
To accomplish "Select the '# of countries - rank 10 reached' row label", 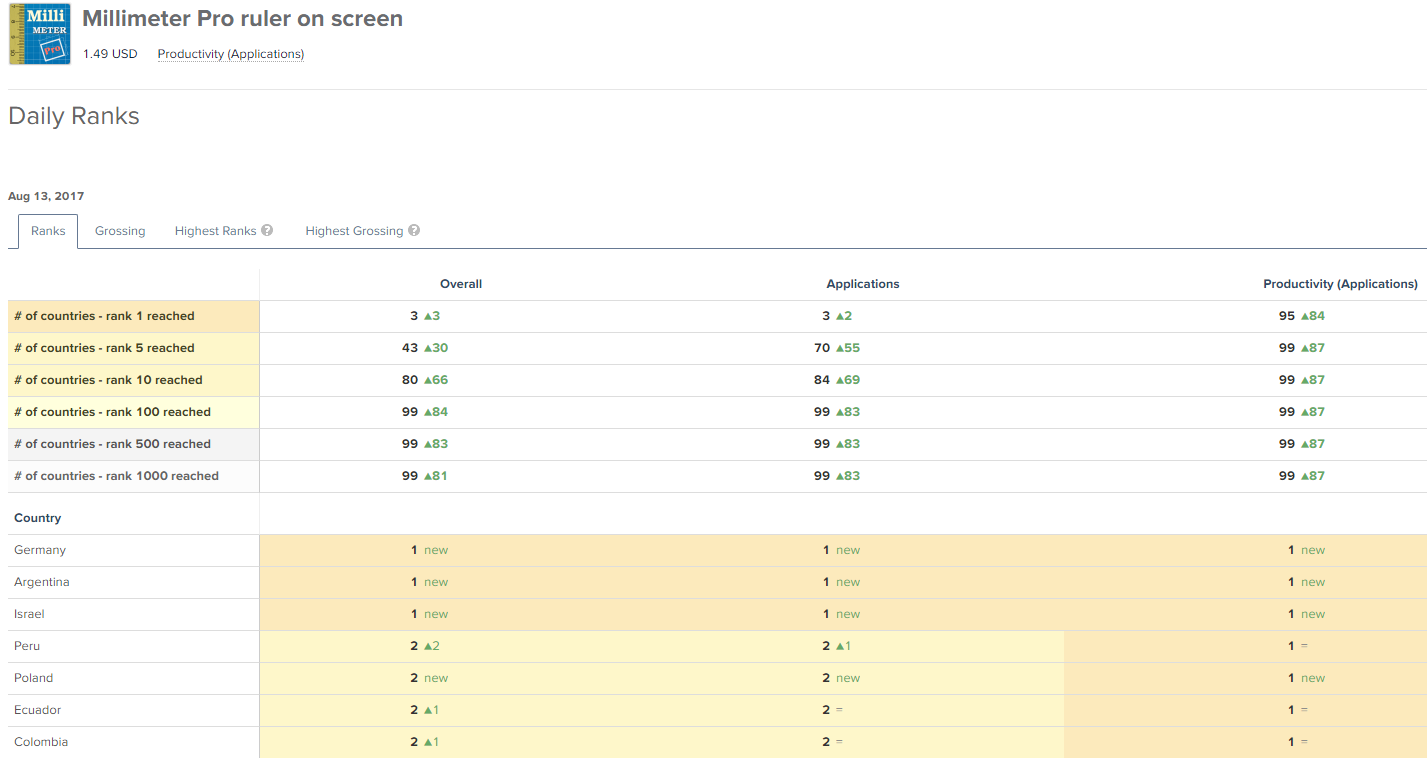I will point(108,380).
